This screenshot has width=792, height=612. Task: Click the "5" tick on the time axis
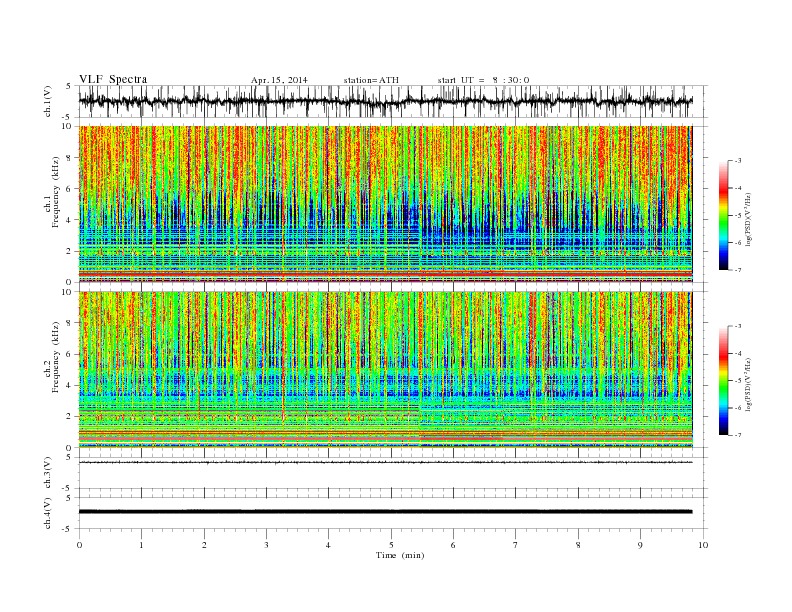click(x=391, y=545)
